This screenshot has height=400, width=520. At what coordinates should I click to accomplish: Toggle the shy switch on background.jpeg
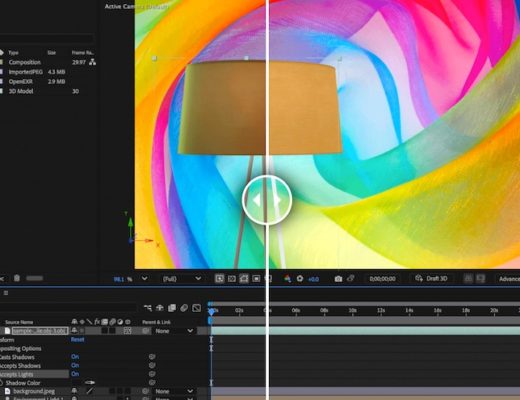[x=74, y=391]
